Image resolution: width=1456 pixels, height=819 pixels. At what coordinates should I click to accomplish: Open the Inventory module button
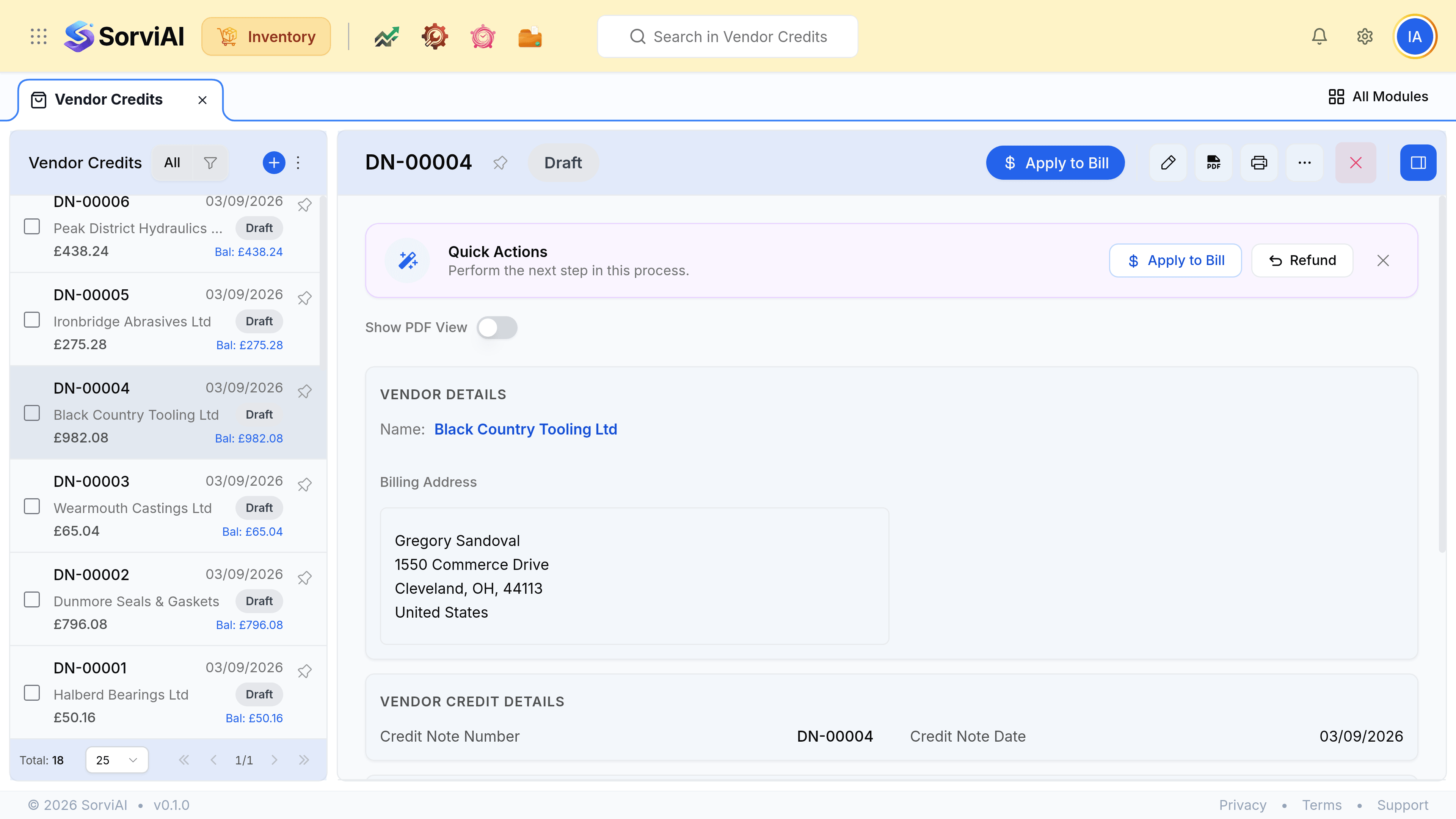266,37
